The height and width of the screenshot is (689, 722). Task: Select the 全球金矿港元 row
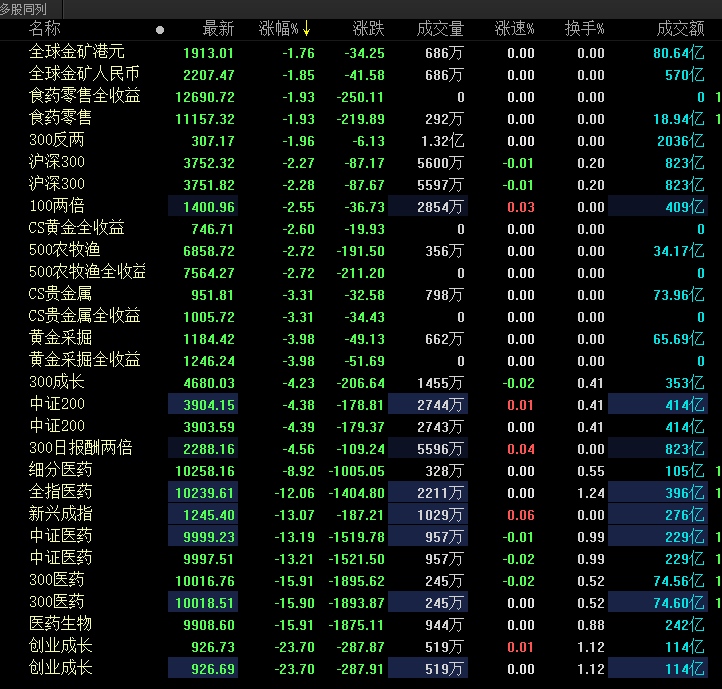pos(76,53)
